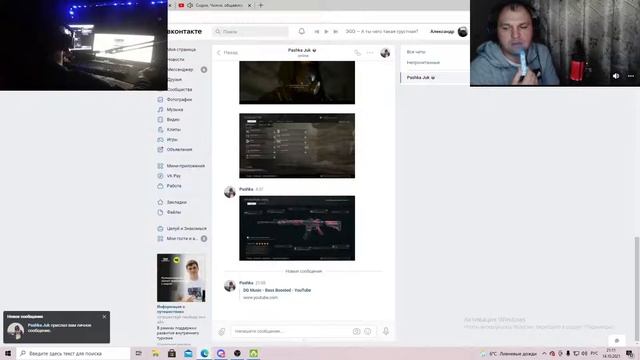Skip to previous track in VK player
The image size is (640, 360).
[x=317, y=31]
